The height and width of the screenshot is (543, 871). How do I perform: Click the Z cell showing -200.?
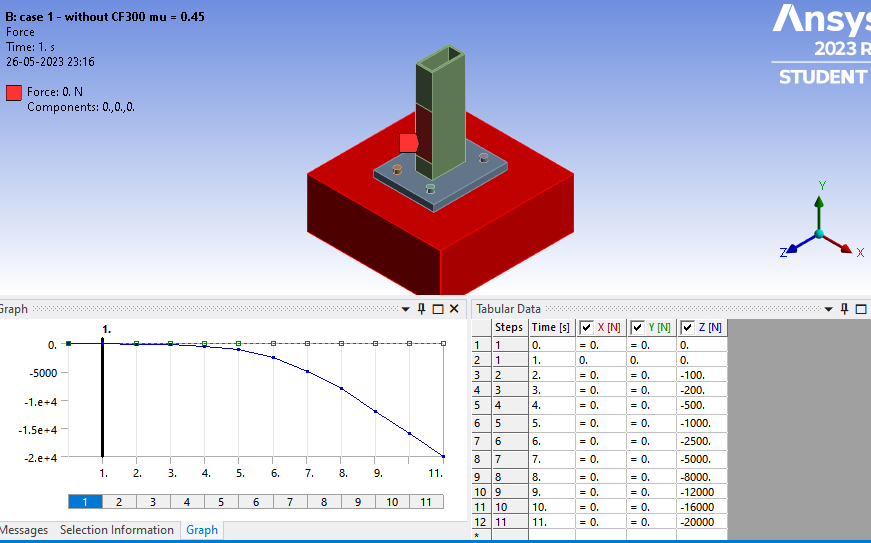702,390
